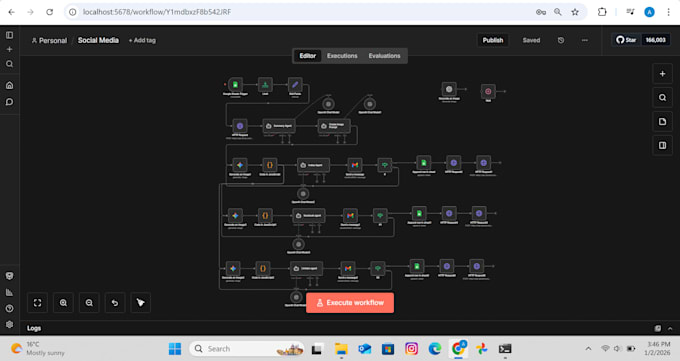This screenshot has height=361, width=680.
Task: Pop out the Logs panel
Action: click(657, 328)
